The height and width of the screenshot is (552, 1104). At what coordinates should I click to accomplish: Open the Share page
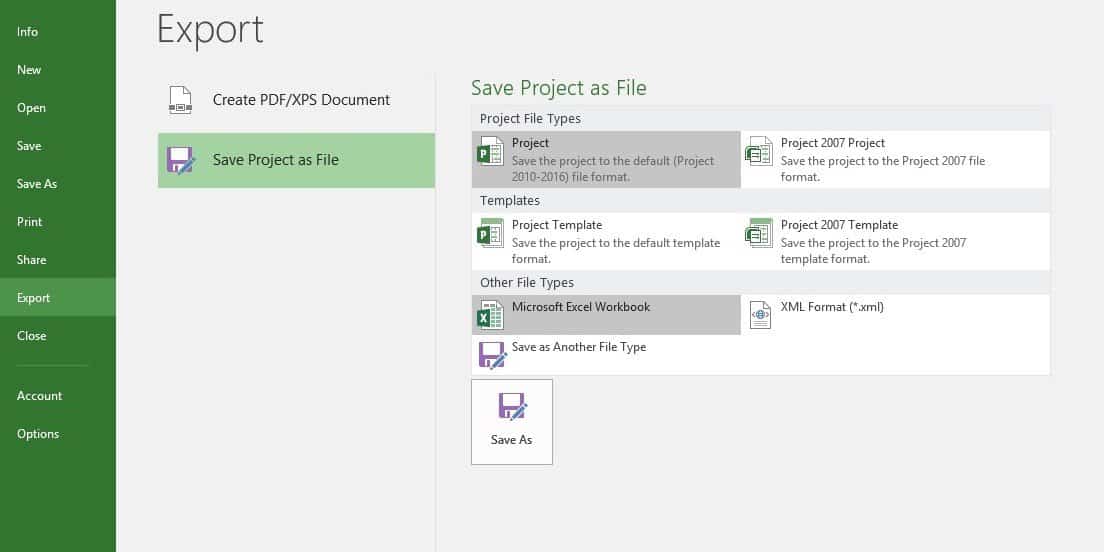(32, 260)
